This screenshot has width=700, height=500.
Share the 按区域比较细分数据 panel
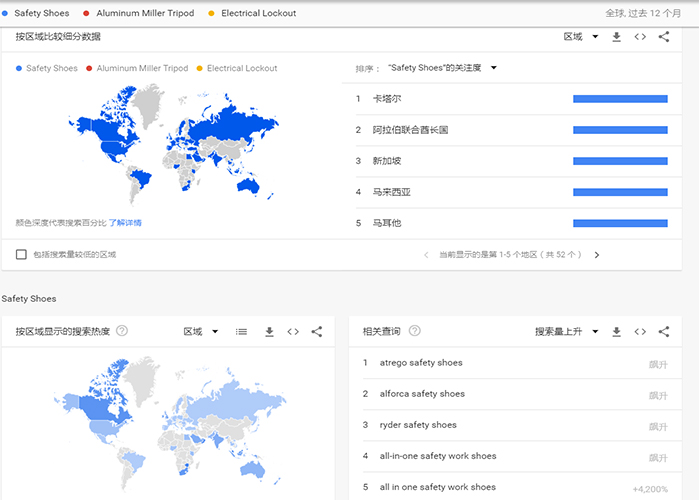pyautogui.click(x=663, y=37)
